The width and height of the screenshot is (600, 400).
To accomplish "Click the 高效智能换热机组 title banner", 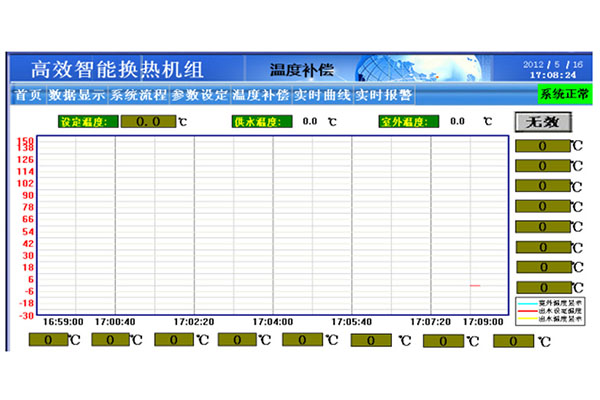I will [x=117, y=70].
